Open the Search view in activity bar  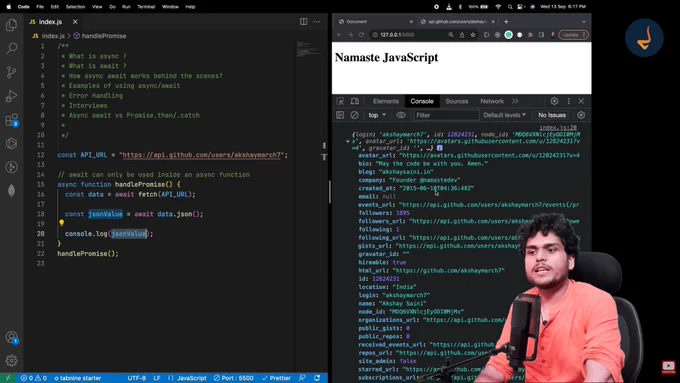tap(11, 48)
